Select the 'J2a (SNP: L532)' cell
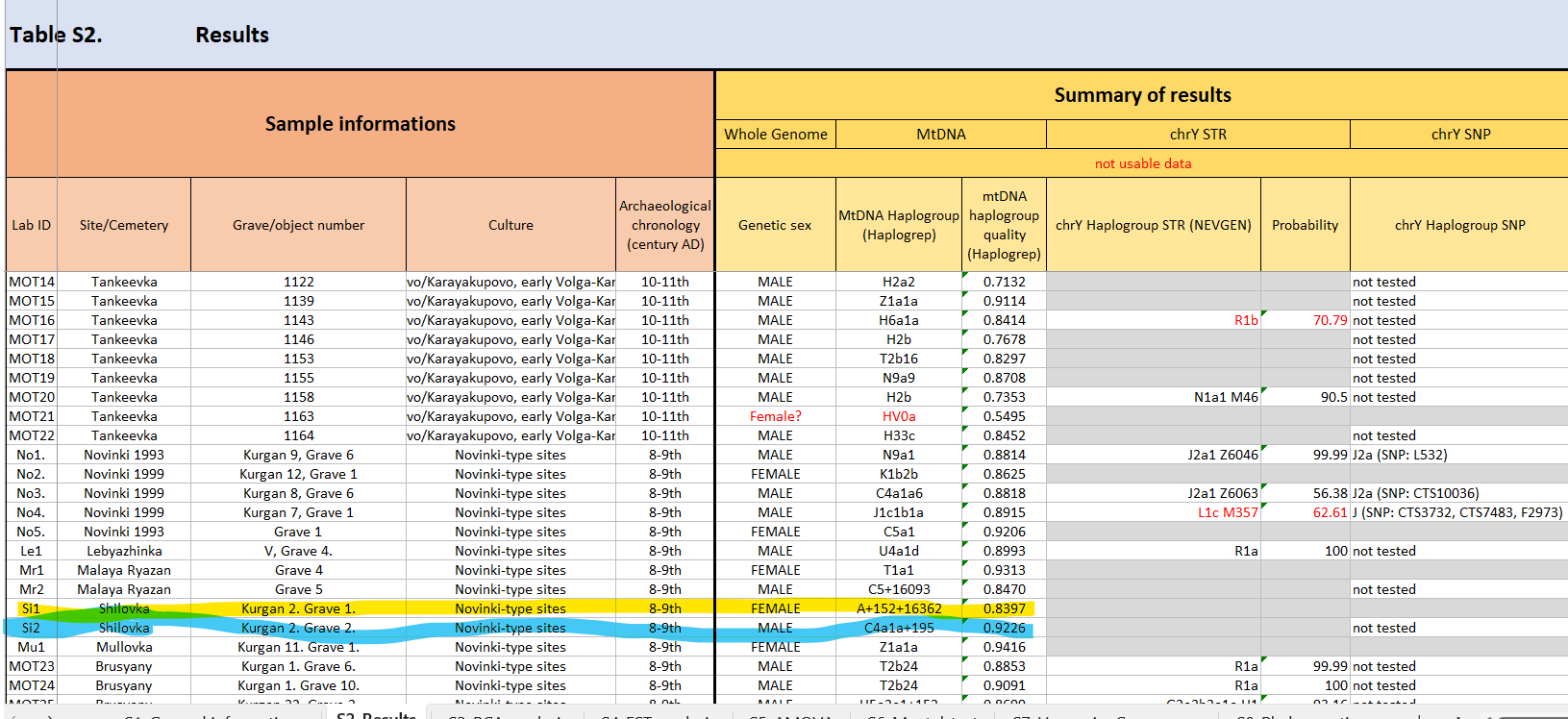 [x=1399, y=455]
